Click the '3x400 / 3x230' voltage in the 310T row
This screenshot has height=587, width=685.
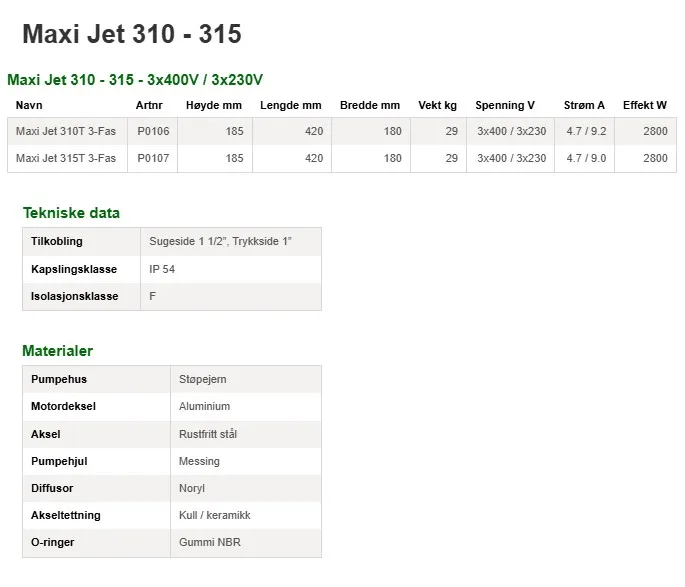pyautogui.click(x=511, y=131)
